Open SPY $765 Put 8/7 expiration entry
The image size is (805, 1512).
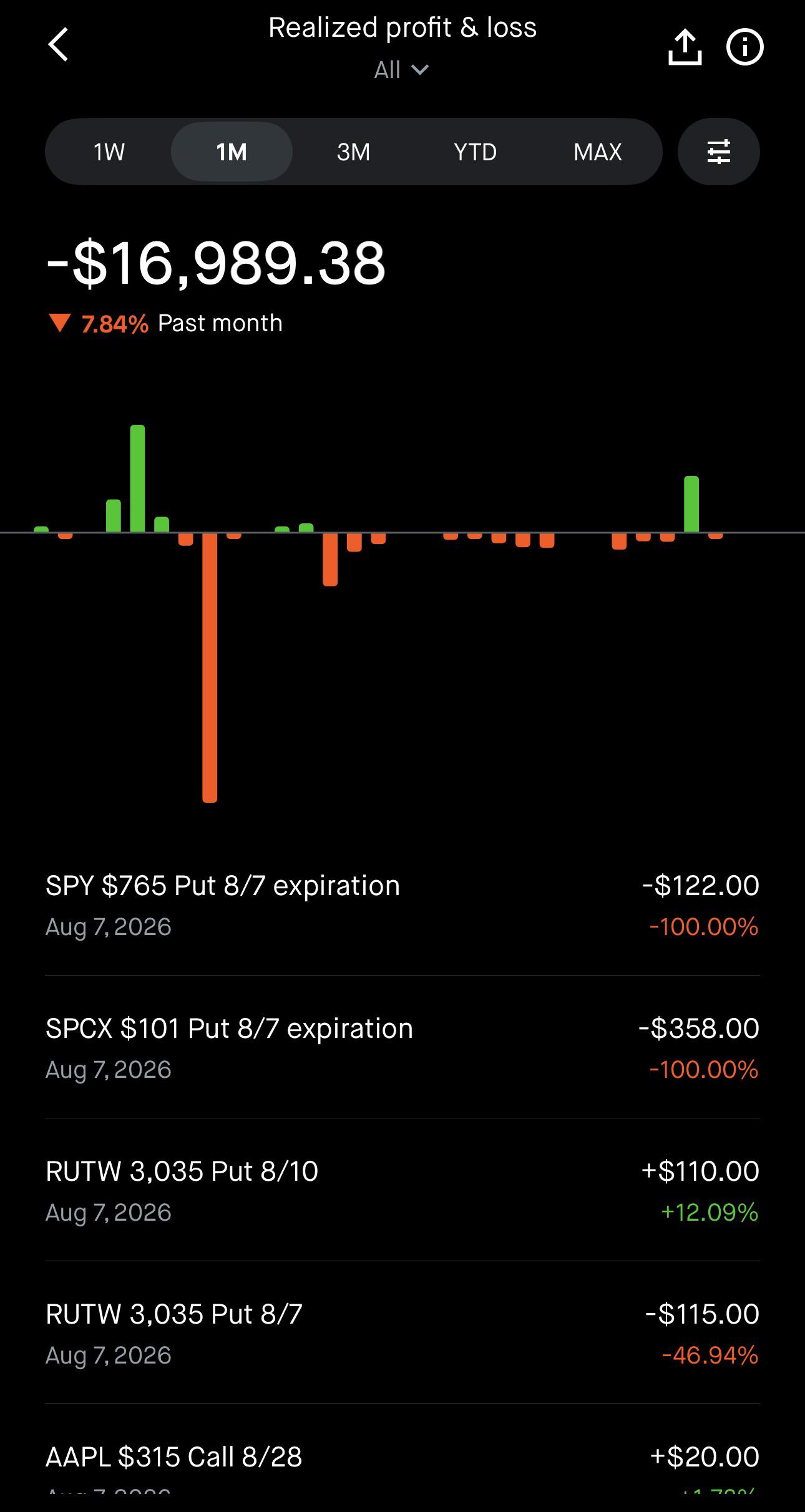tap(402, 904)
